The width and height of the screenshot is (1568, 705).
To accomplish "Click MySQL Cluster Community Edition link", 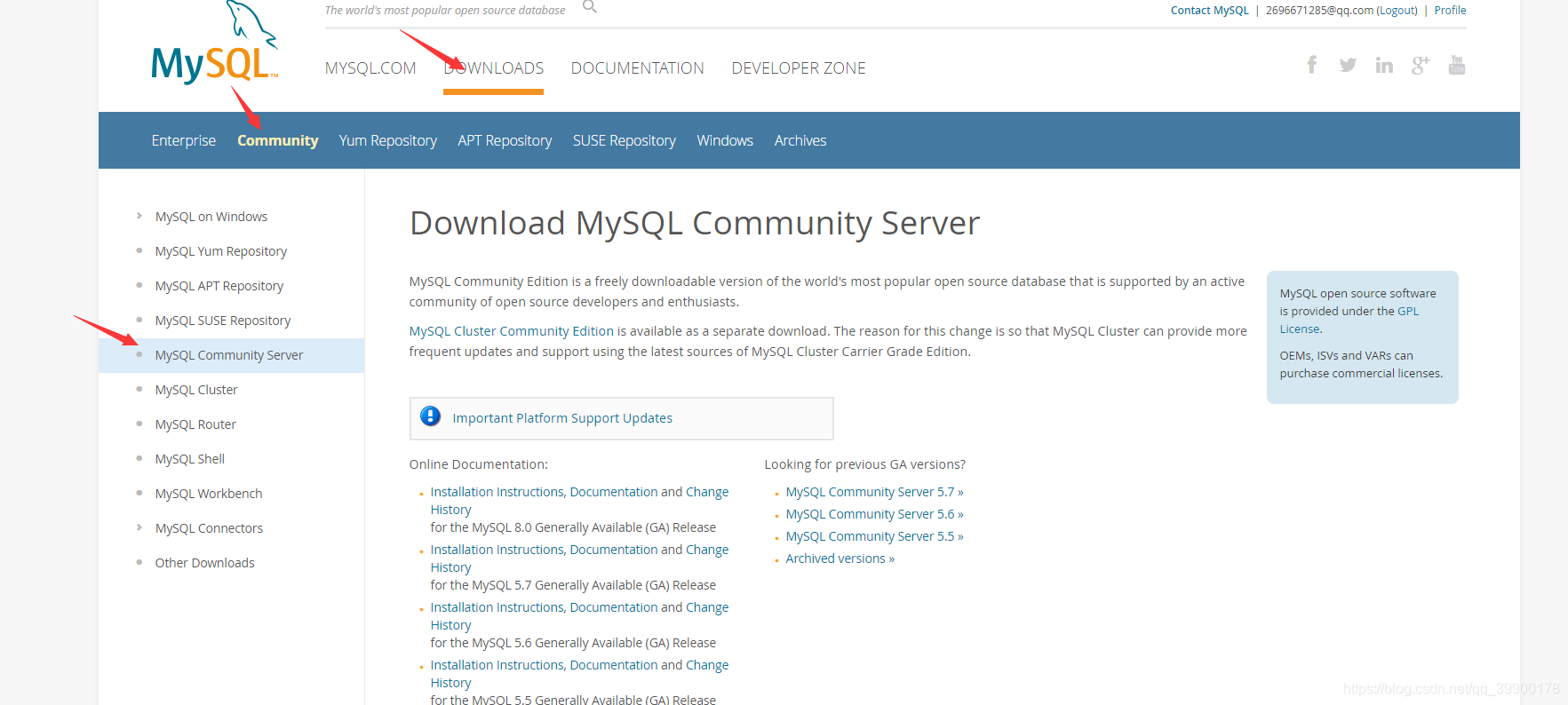I will point(512,331).
